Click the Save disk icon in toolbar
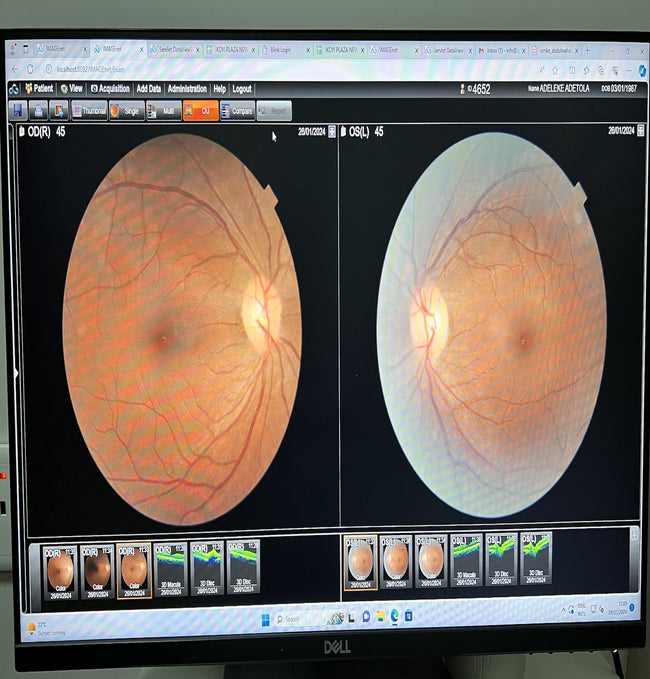This screenshot has height=679, width=650. point(17,110)
